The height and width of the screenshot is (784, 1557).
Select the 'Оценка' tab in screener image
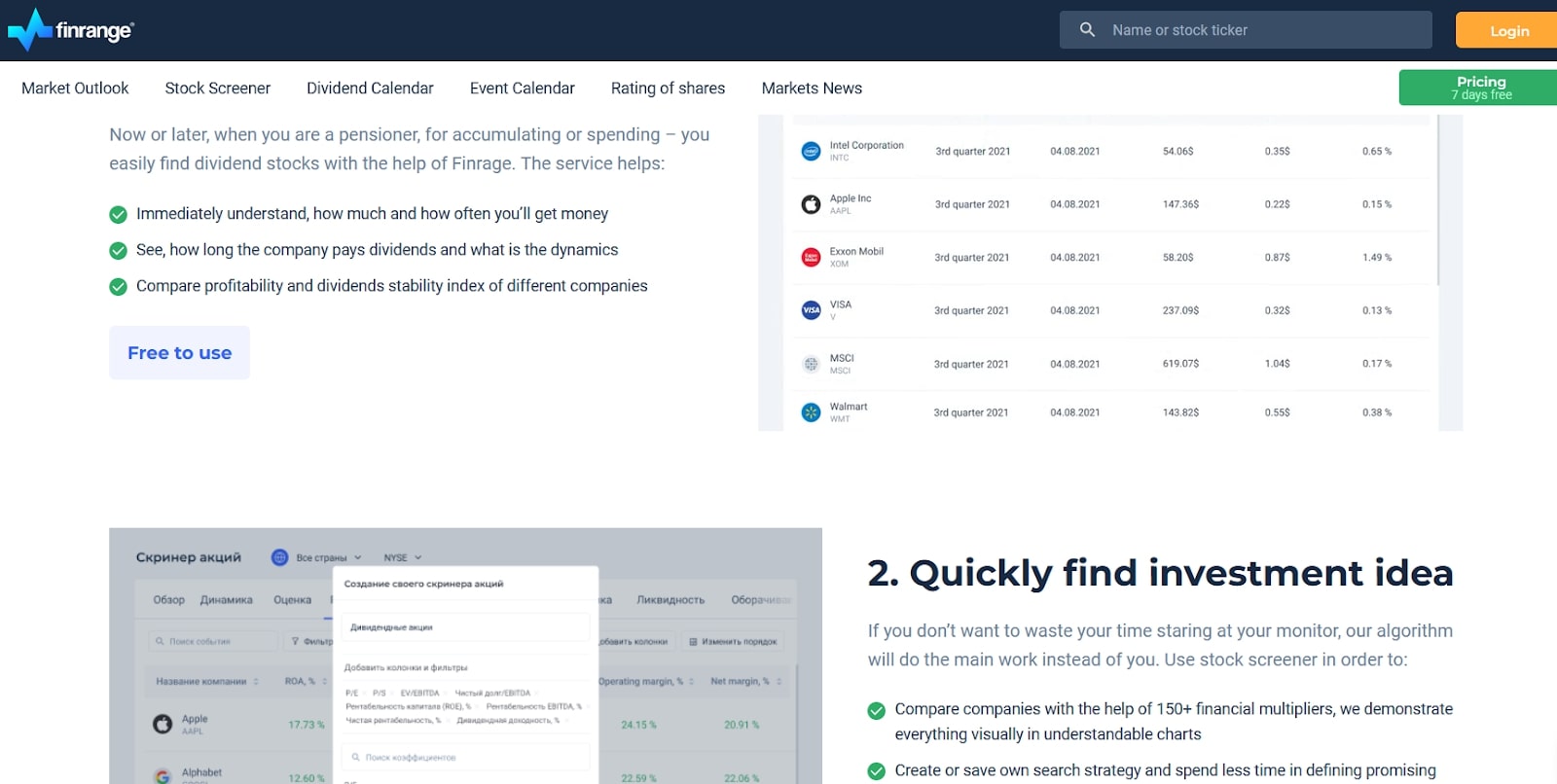(292, 600)
